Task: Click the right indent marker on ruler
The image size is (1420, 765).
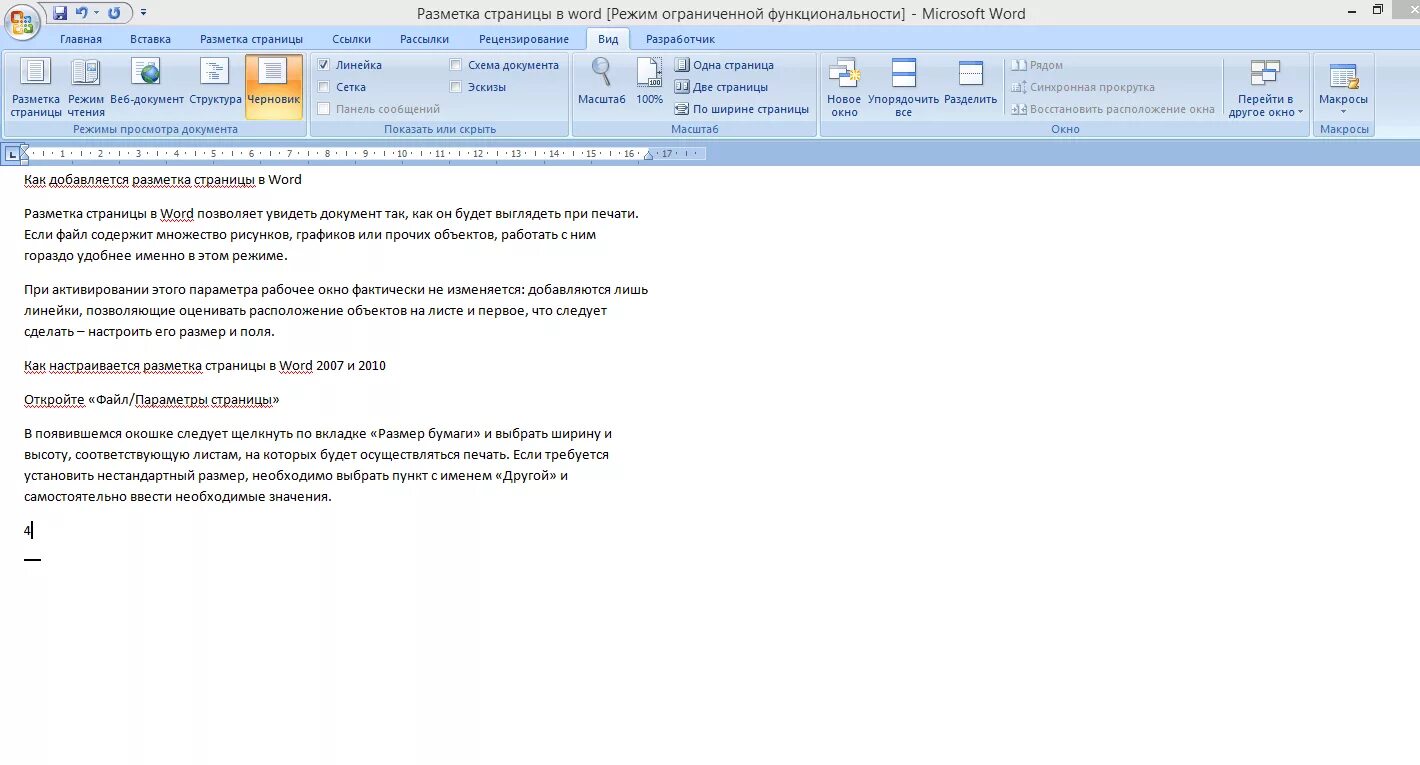Action: [648, 156]
